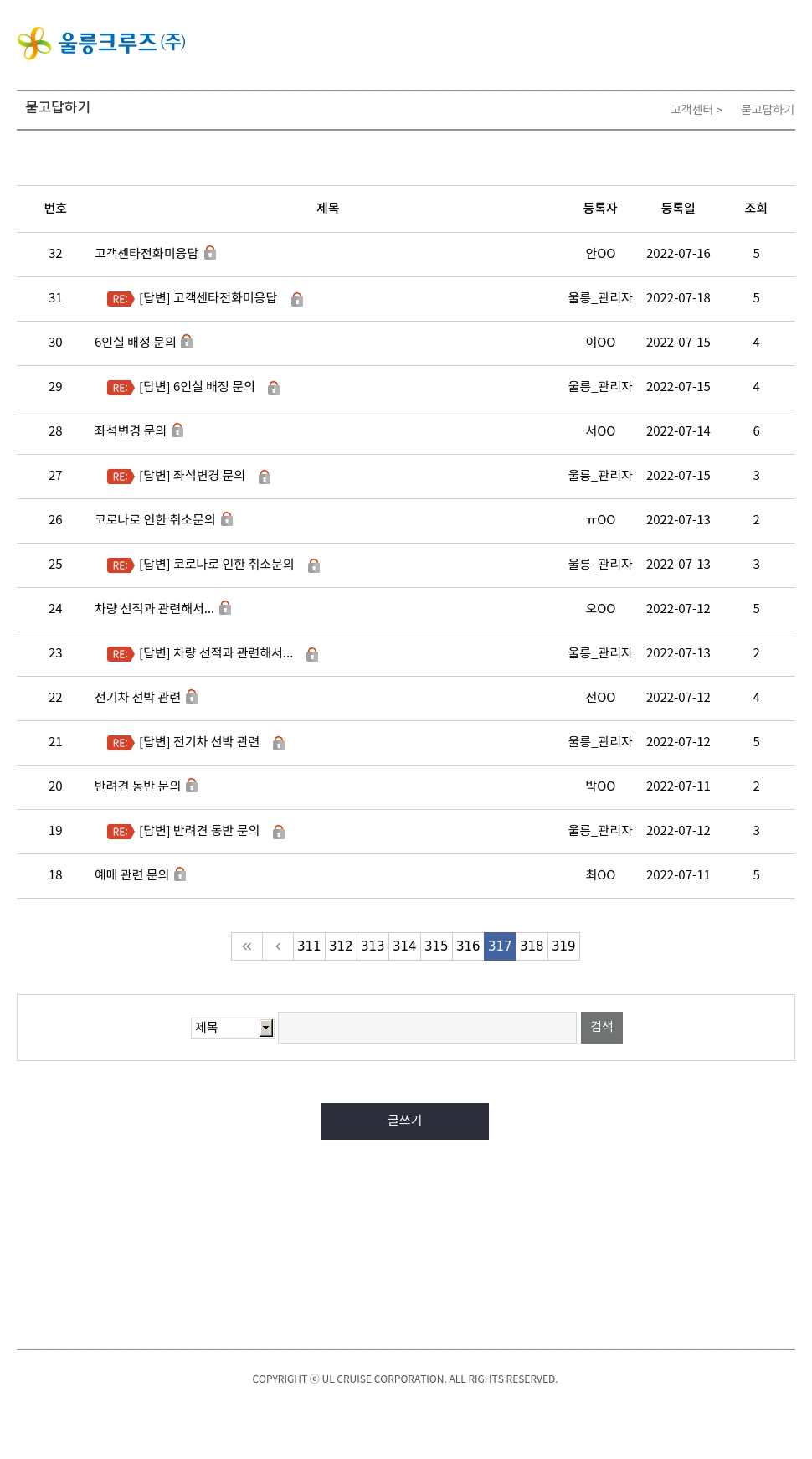Click the 검색 search button
This screenshot has width=812, height=1459.
(x=601, y=1028)
